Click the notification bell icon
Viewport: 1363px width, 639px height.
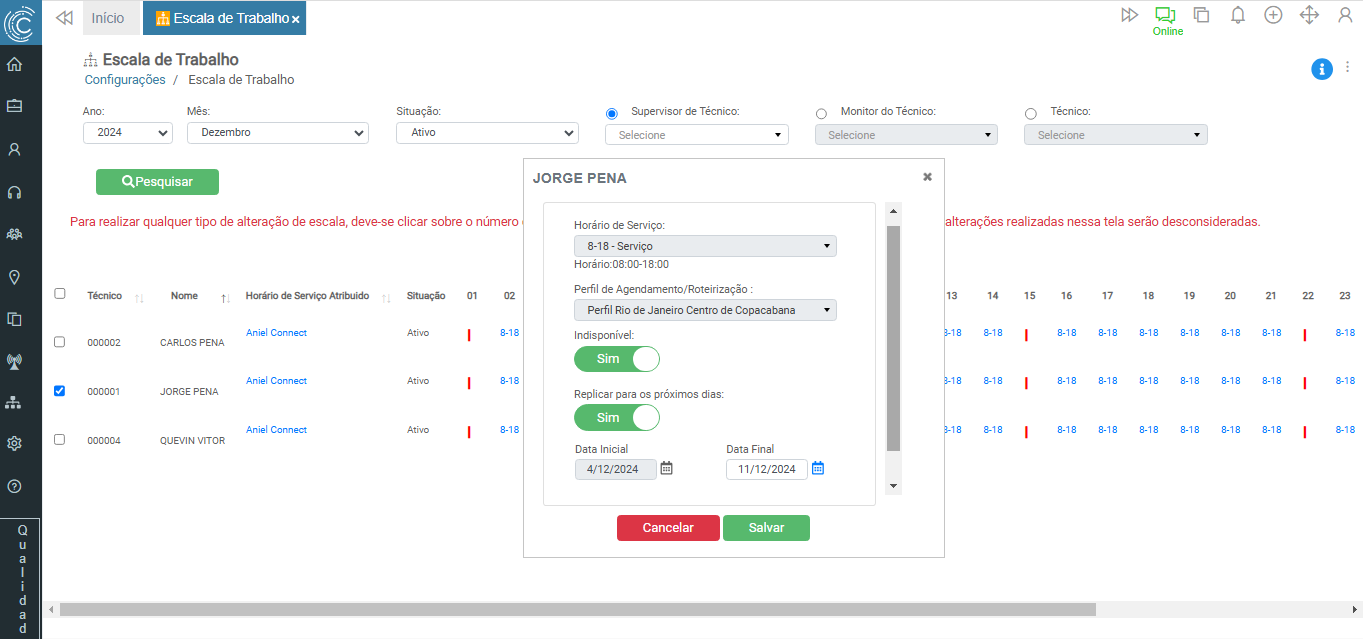[1237, 15]
